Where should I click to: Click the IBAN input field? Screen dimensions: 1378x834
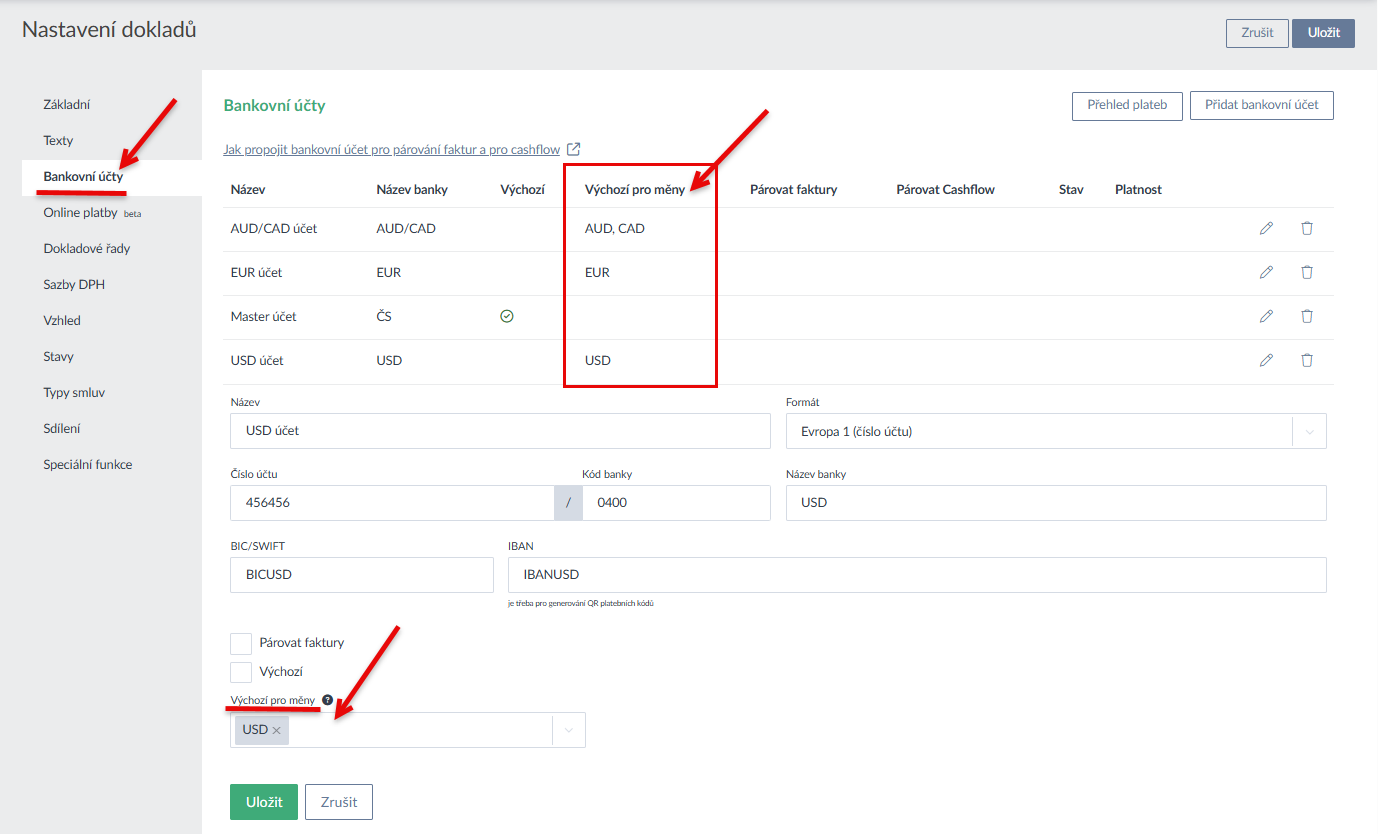pyautogui.click(x=916, y=575)
